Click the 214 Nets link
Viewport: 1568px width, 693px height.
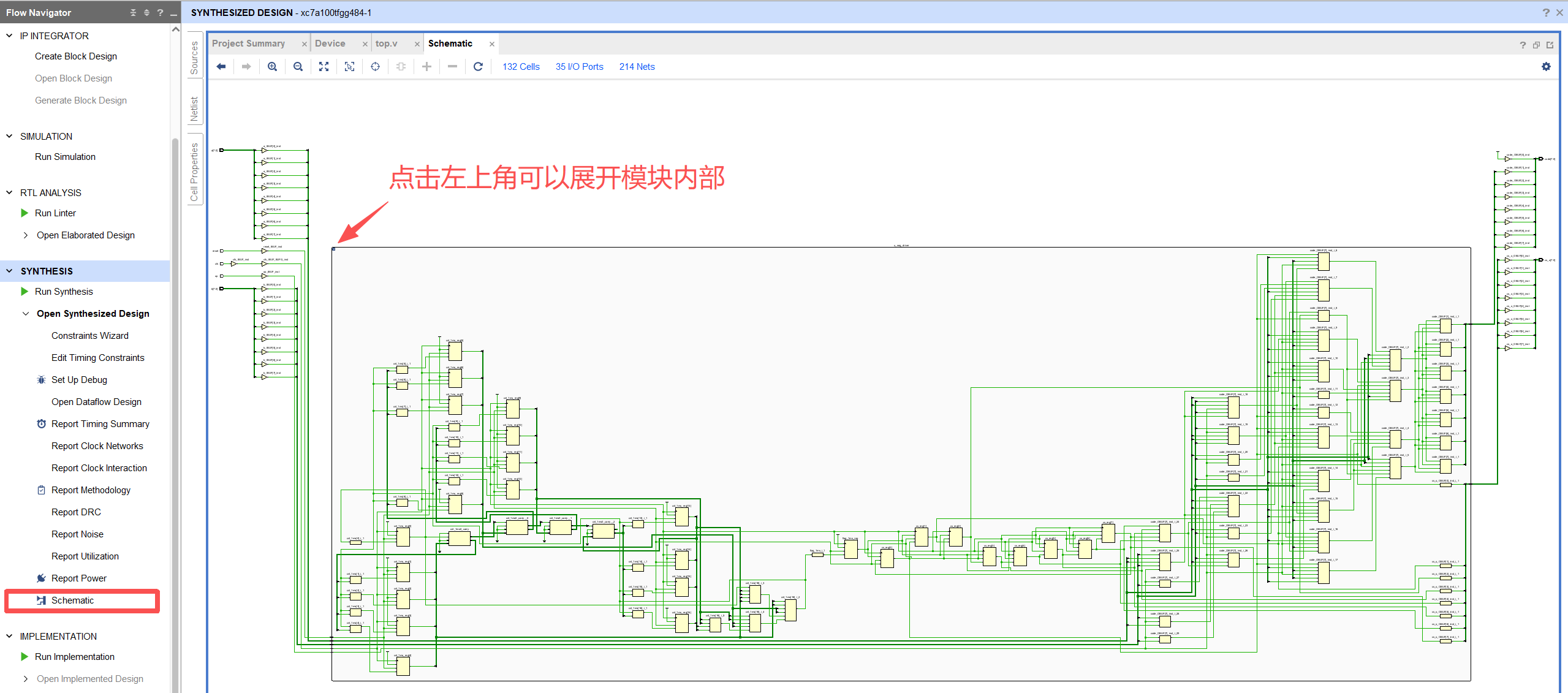coord(637,66)
